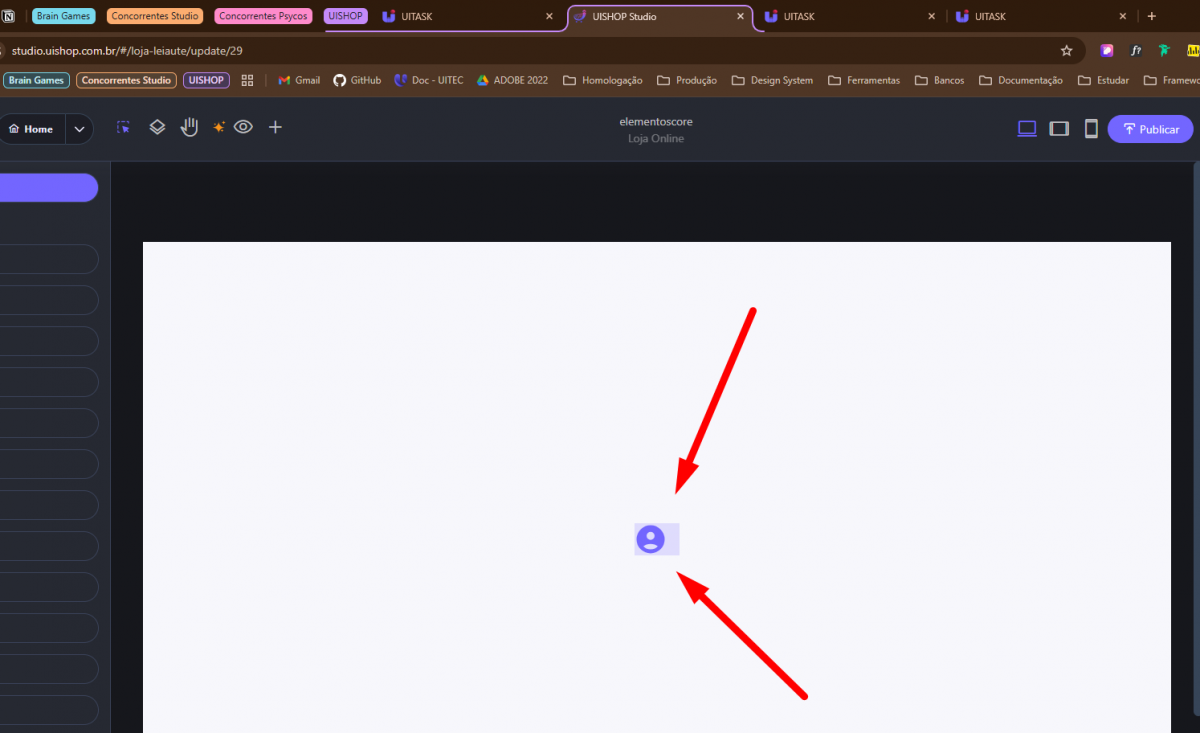The image size is (1200, 733).
Task: Click the orange sparkle AI icon
Action: point(218,128)
